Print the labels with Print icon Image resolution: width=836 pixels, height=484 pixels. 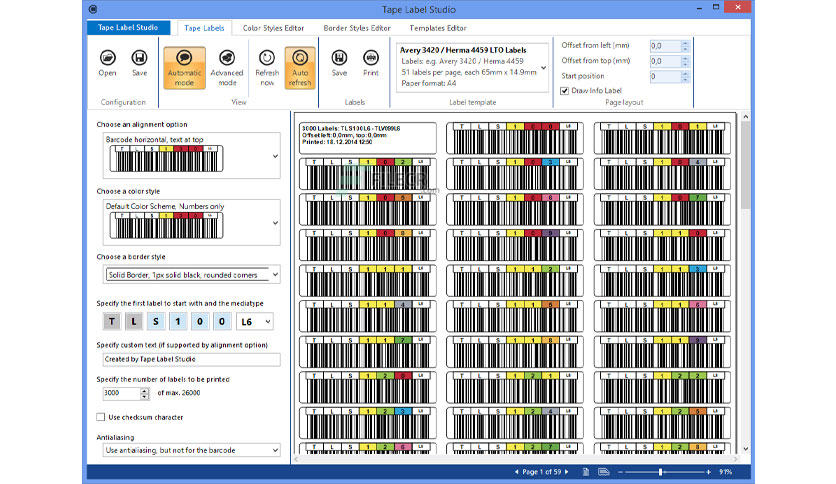(x=371, y=63)
